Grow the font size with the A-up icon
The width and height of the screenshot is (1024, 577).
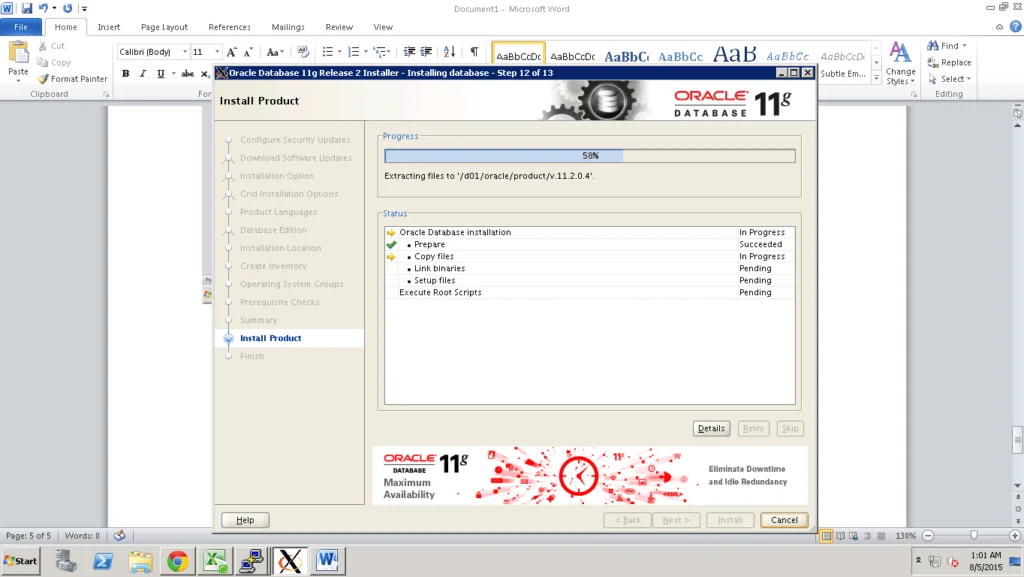pos(231,52)
